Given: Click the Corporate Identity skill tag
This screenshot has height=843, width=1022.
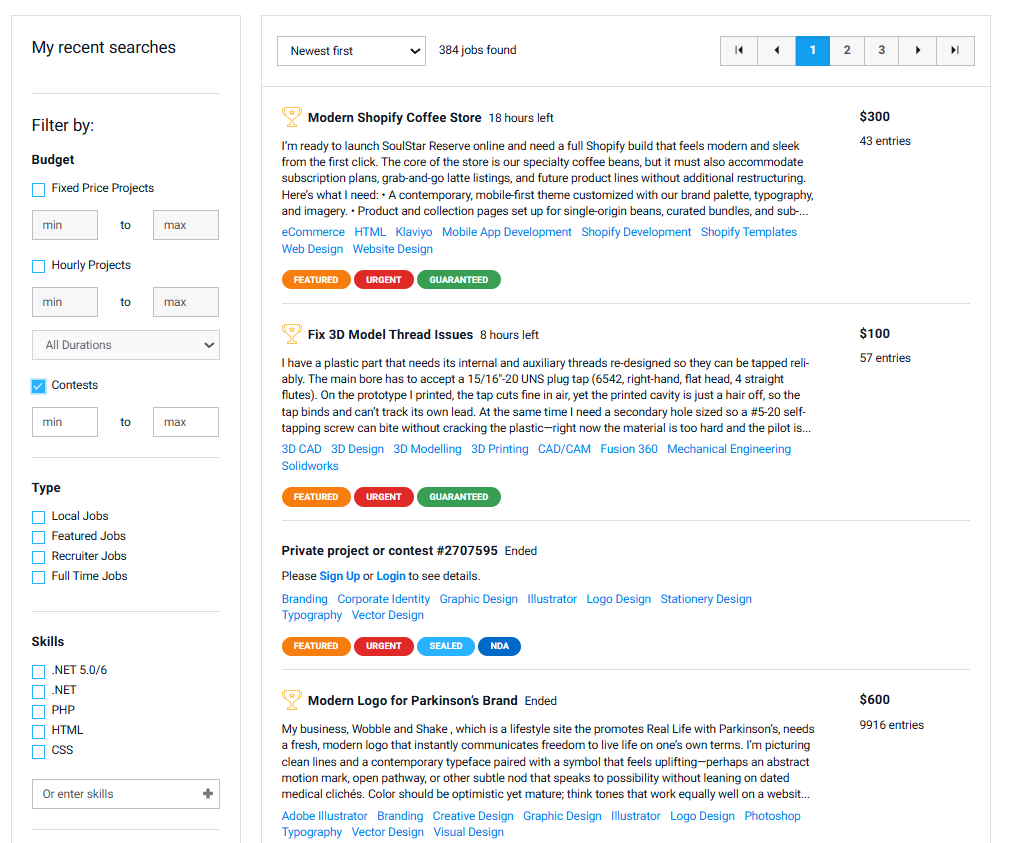Looking at the screenshot, I should tap(383, 599).
